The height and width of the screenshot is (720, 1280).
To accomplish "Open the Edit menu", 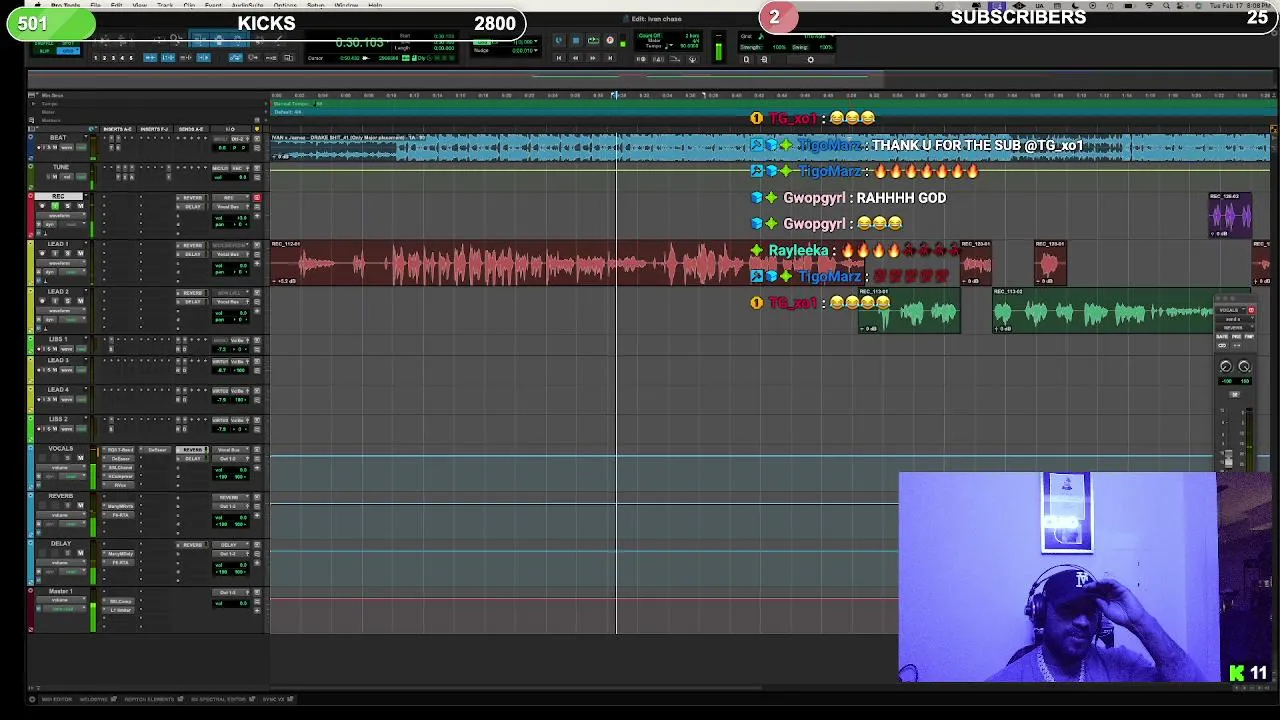I will point(117,5).
